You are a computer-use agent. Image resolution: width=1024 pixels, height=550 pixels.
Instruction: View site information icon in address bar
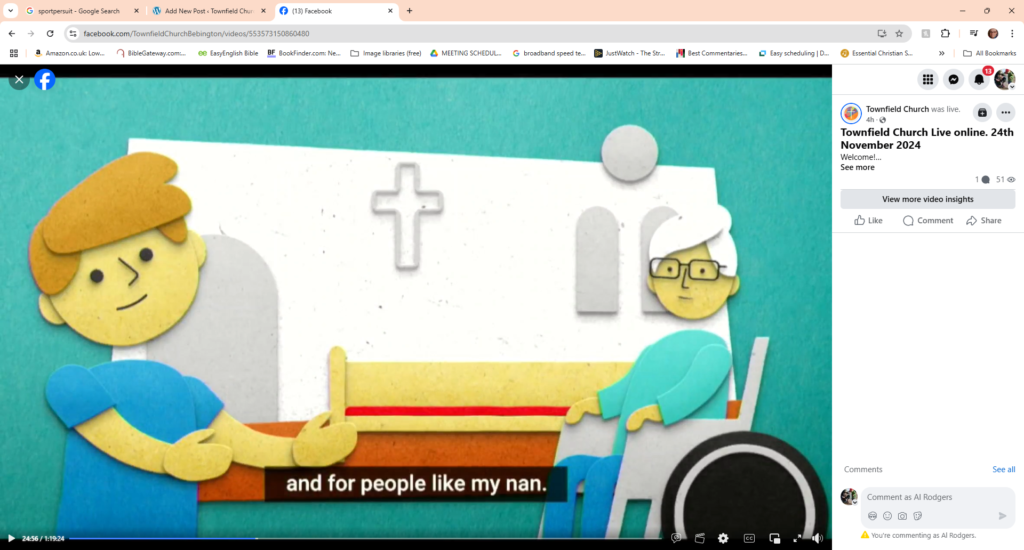(73, 33)
